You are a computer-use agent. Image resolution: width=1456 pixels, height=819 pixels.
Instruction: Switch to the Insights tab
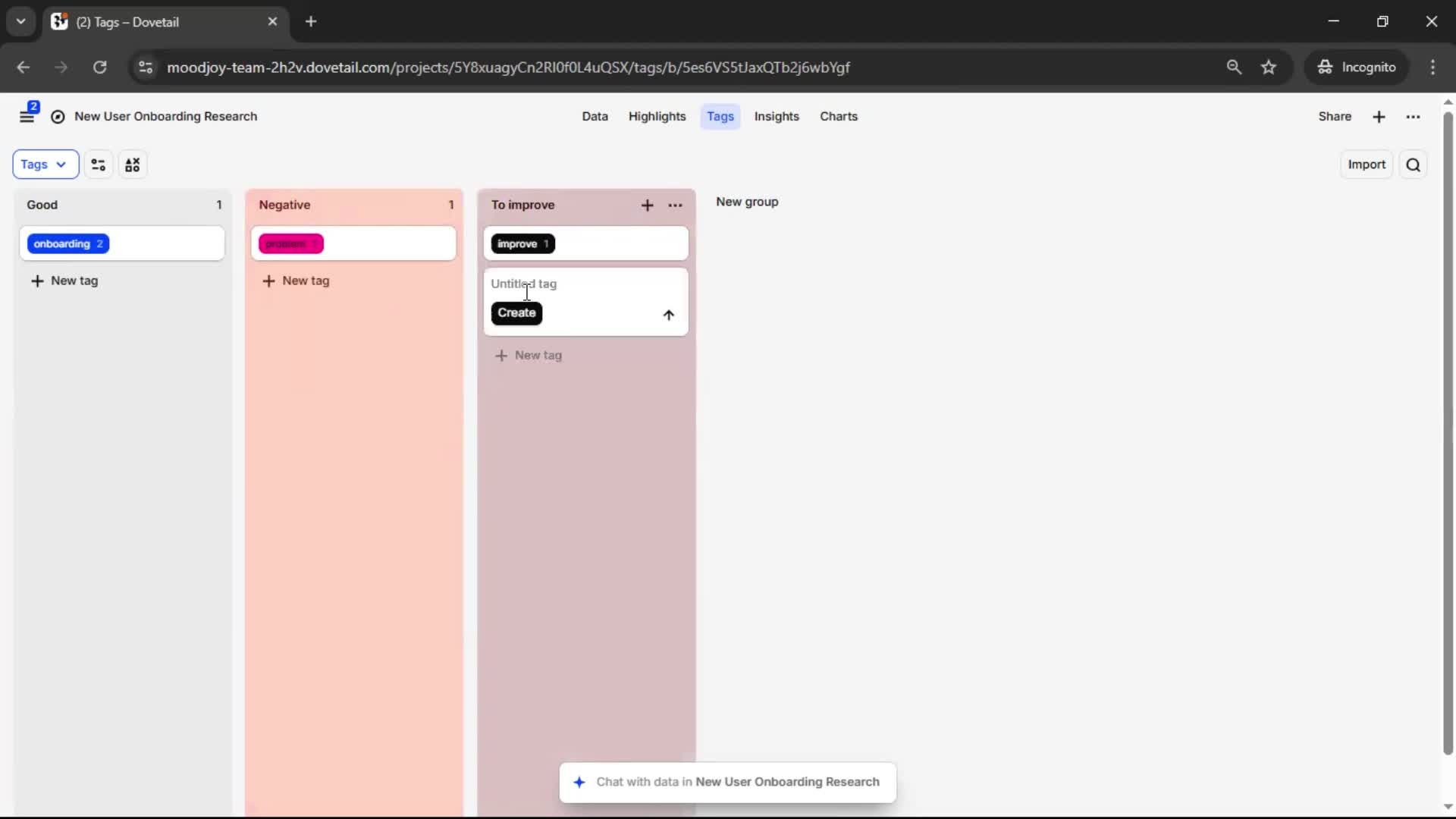pos(776,116)
